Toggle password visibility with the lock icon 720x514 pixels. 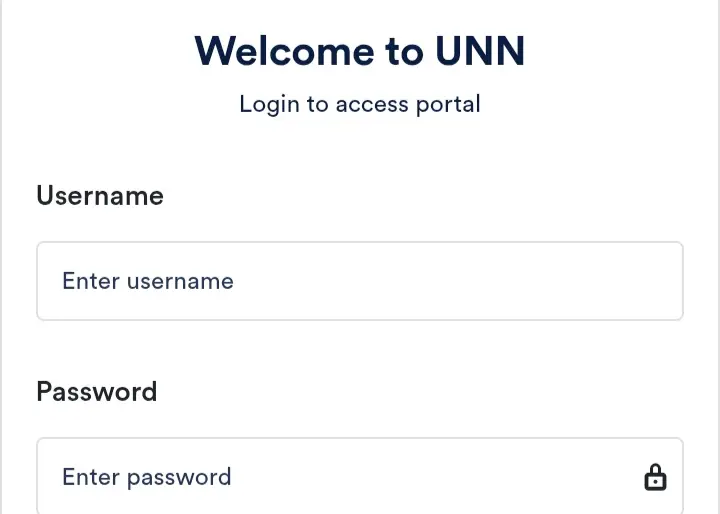tap(655, 478)
